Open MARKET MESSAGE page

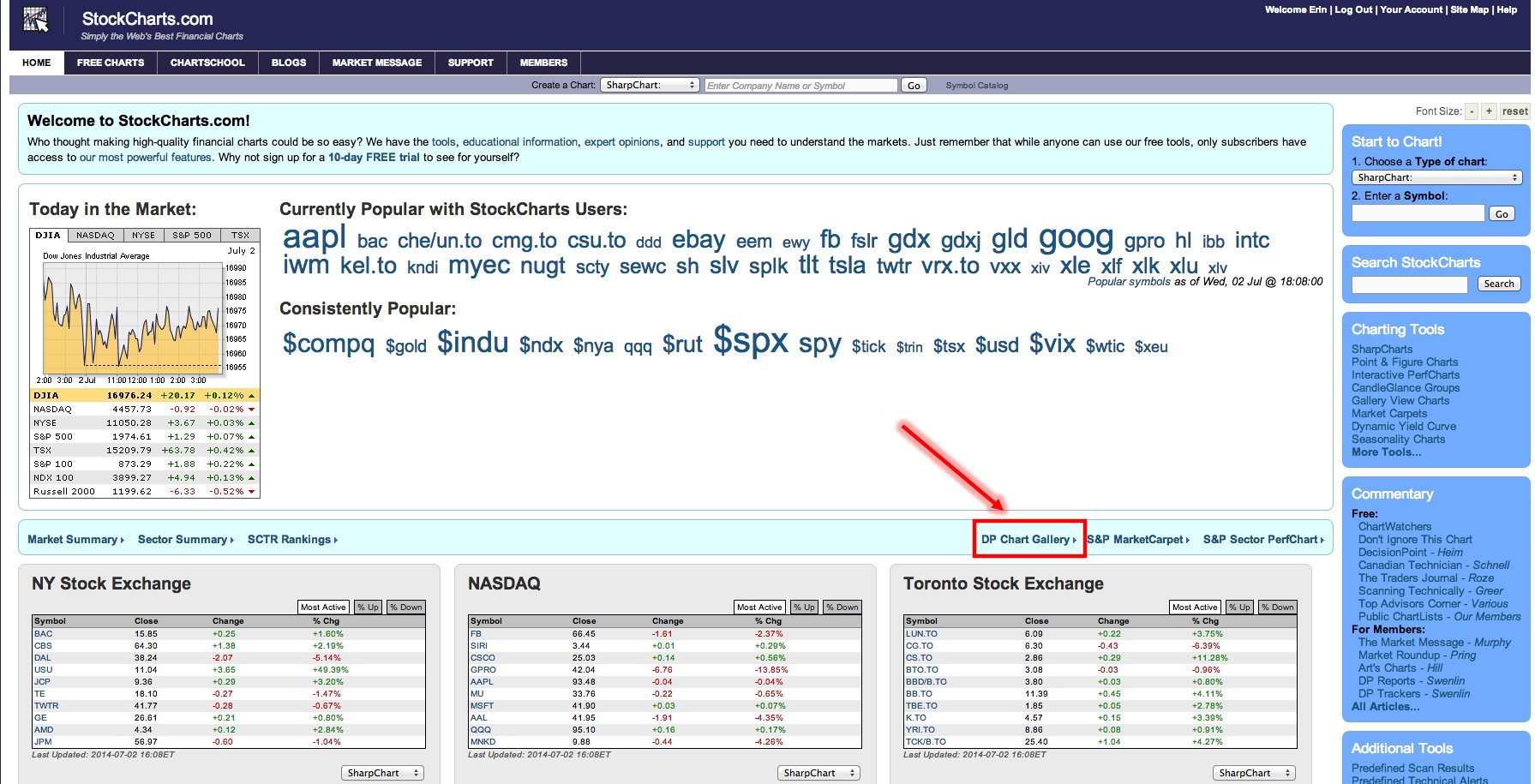click(377, 63)
